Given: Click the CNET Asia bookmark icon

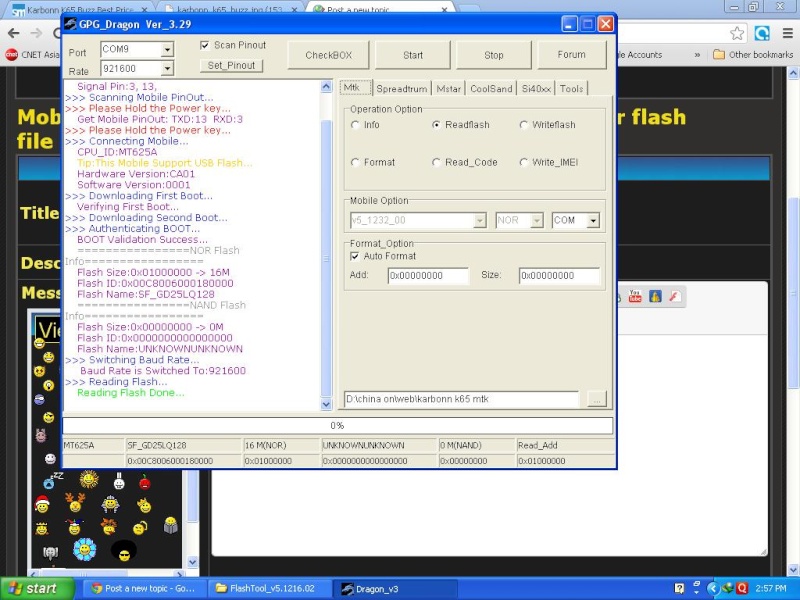Looking at the screenshot, I should click(11, 55).
